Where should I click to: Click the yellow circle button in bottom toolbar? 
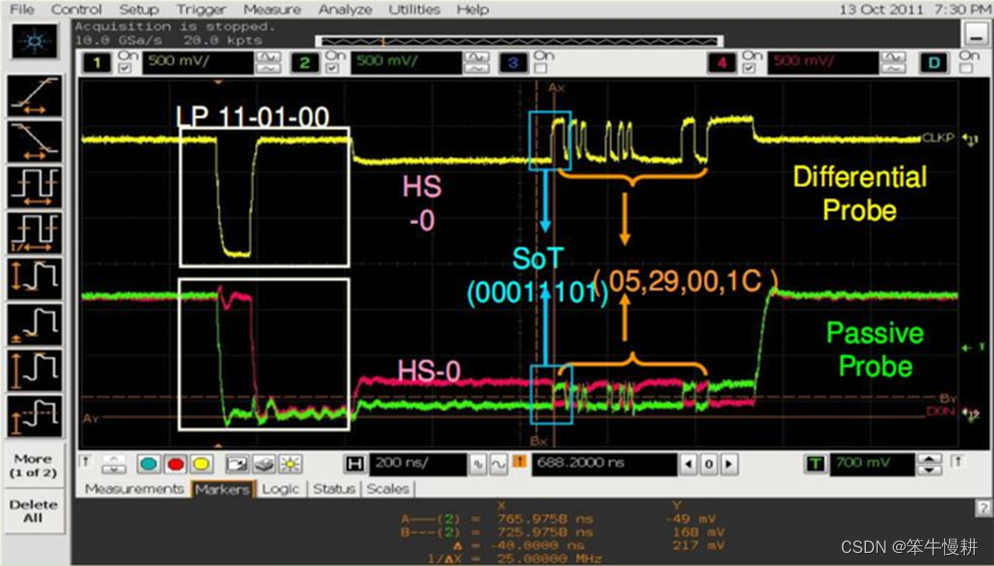pos(201,464)
